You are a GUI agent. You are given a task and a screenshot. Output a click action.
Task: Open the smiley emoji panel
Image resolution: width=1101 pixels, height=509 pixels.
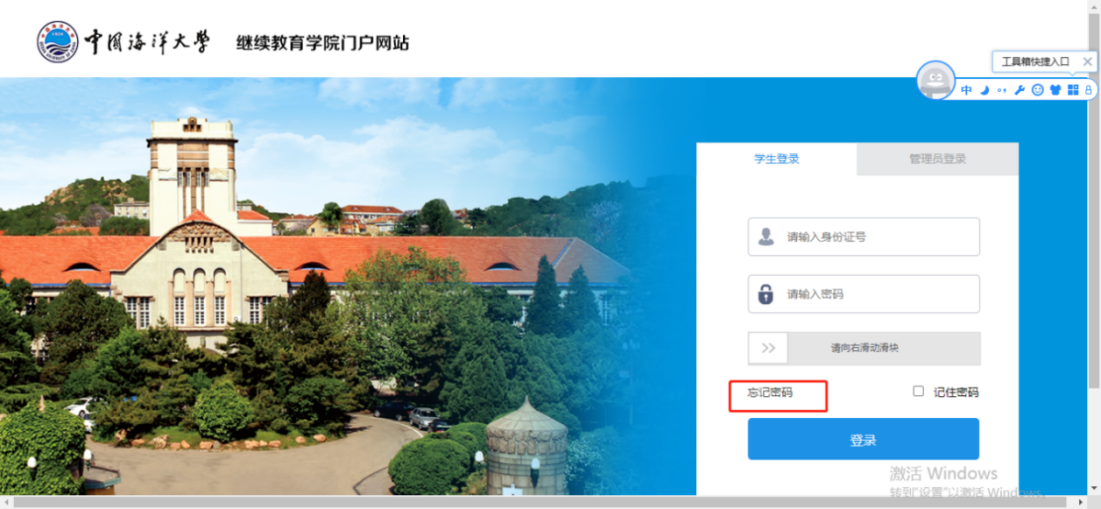(x=1037, y=90)
